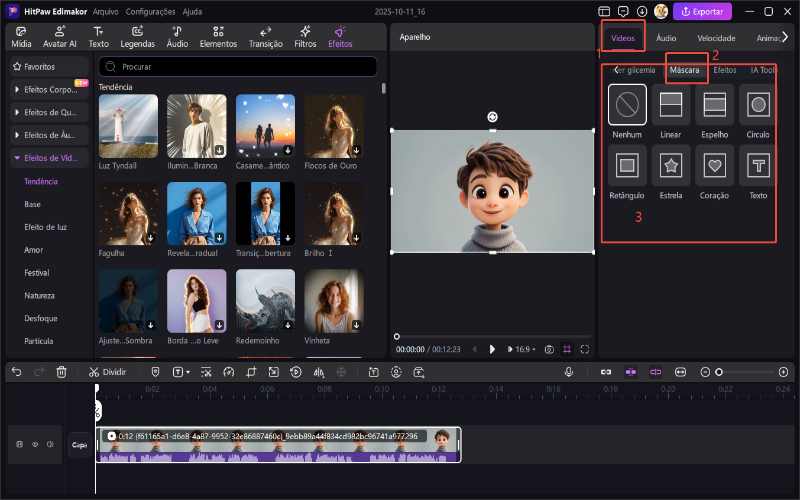
Task: Open the Texto tool panel
Action: [x=98, y=37]
